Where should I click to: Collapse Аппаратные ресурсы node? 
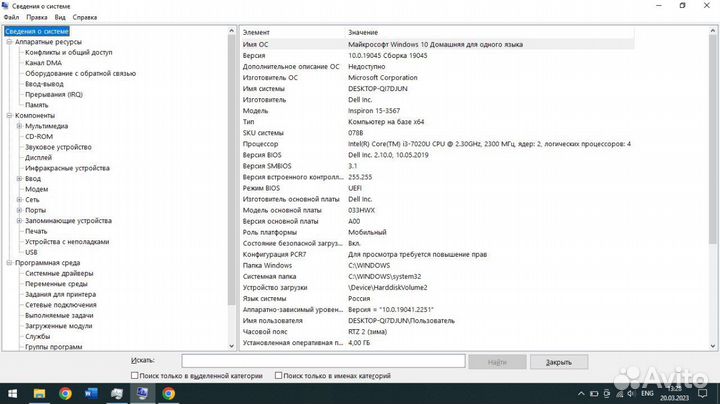tap(9, 42)
